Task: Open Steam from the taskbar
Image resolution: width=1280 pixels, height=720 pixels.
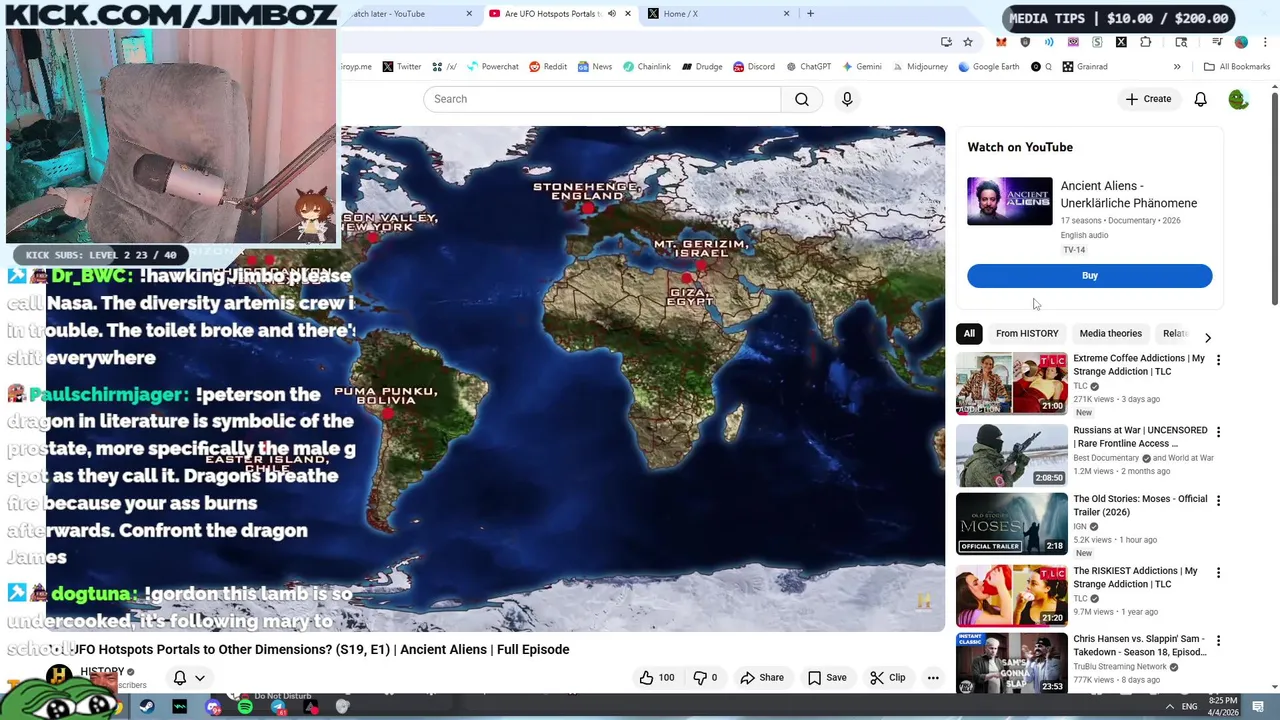Action: point(147,707)
